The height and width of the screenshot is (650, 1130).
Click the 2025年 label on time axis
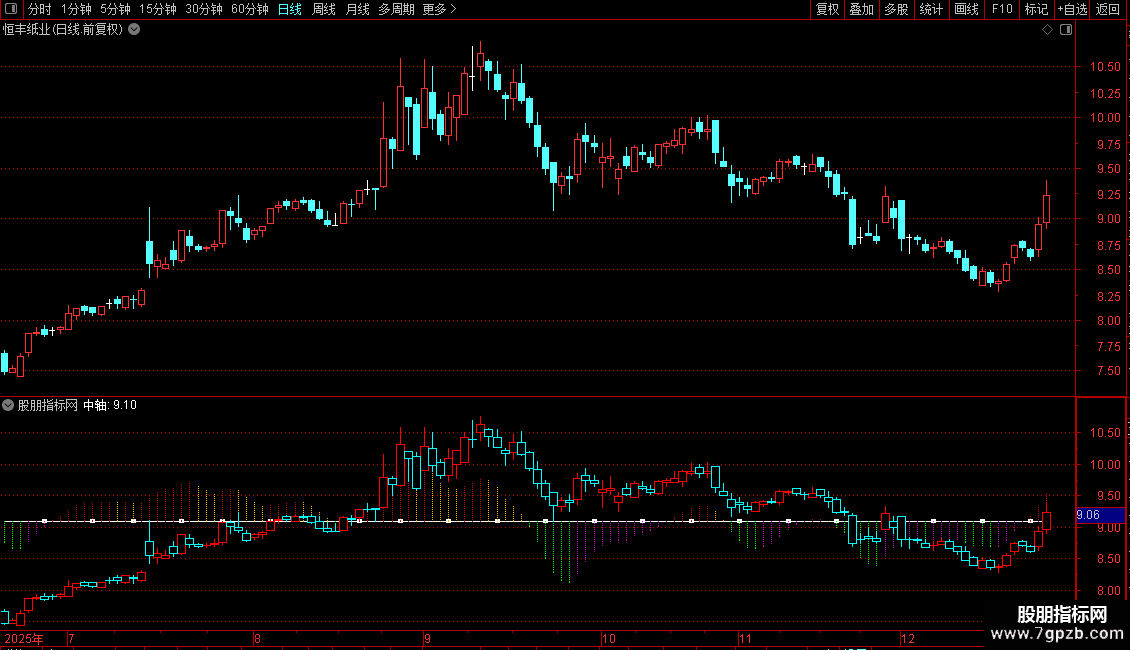(x=24, y=638)
